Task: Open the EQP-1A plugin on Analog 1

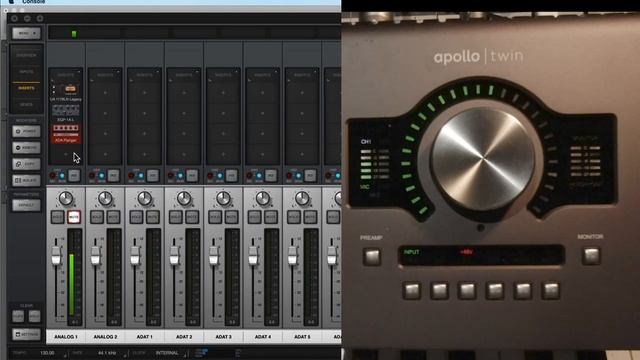Action: (66, 113)
